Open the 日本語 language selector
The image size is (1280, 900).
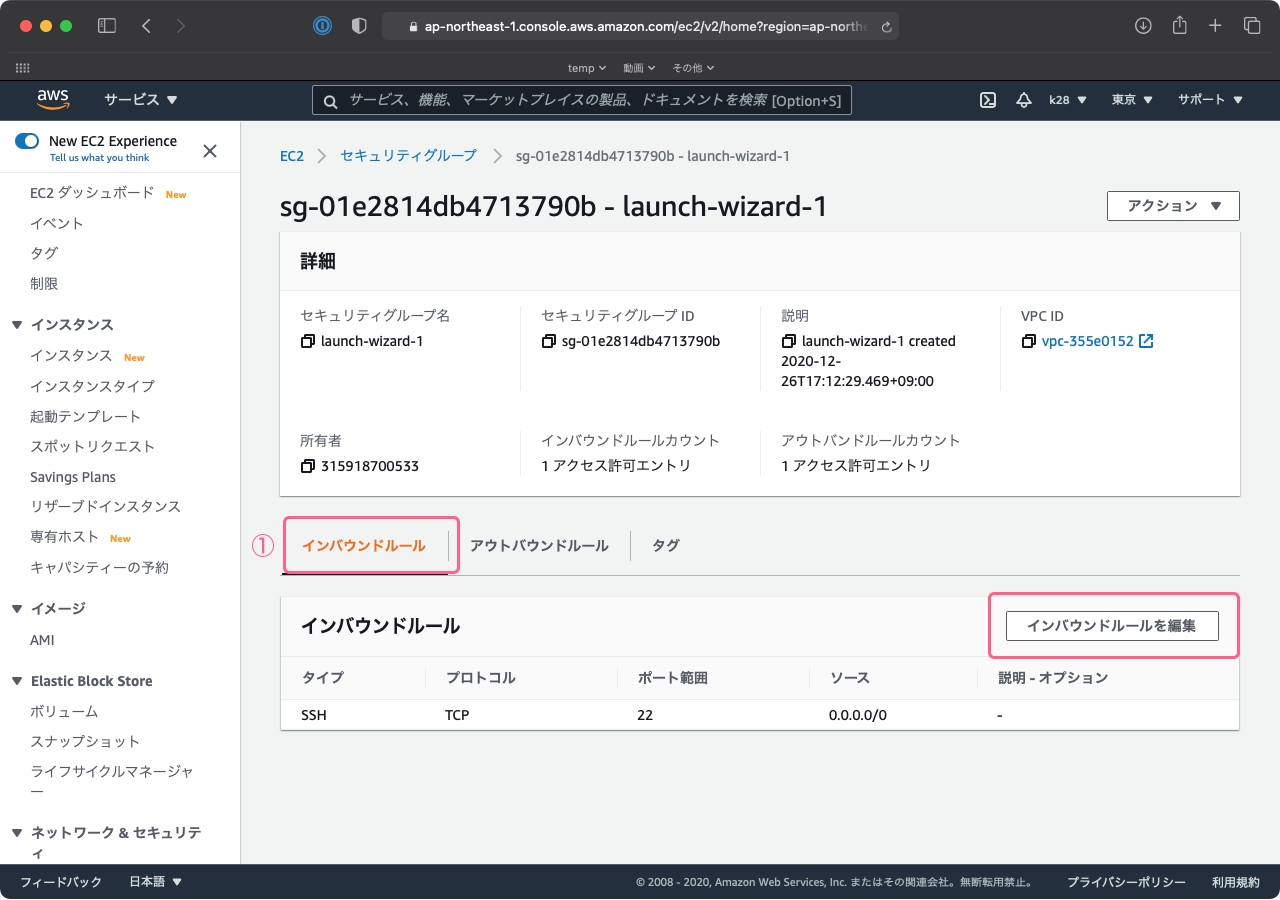coord(156,882)
